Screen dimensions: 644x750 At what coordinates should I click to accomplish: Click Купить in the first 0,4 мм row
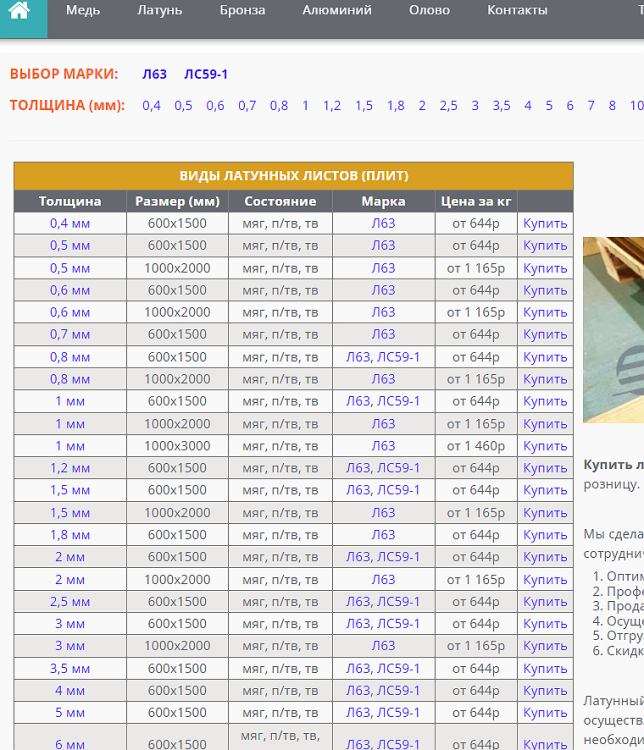coord(545,223)
